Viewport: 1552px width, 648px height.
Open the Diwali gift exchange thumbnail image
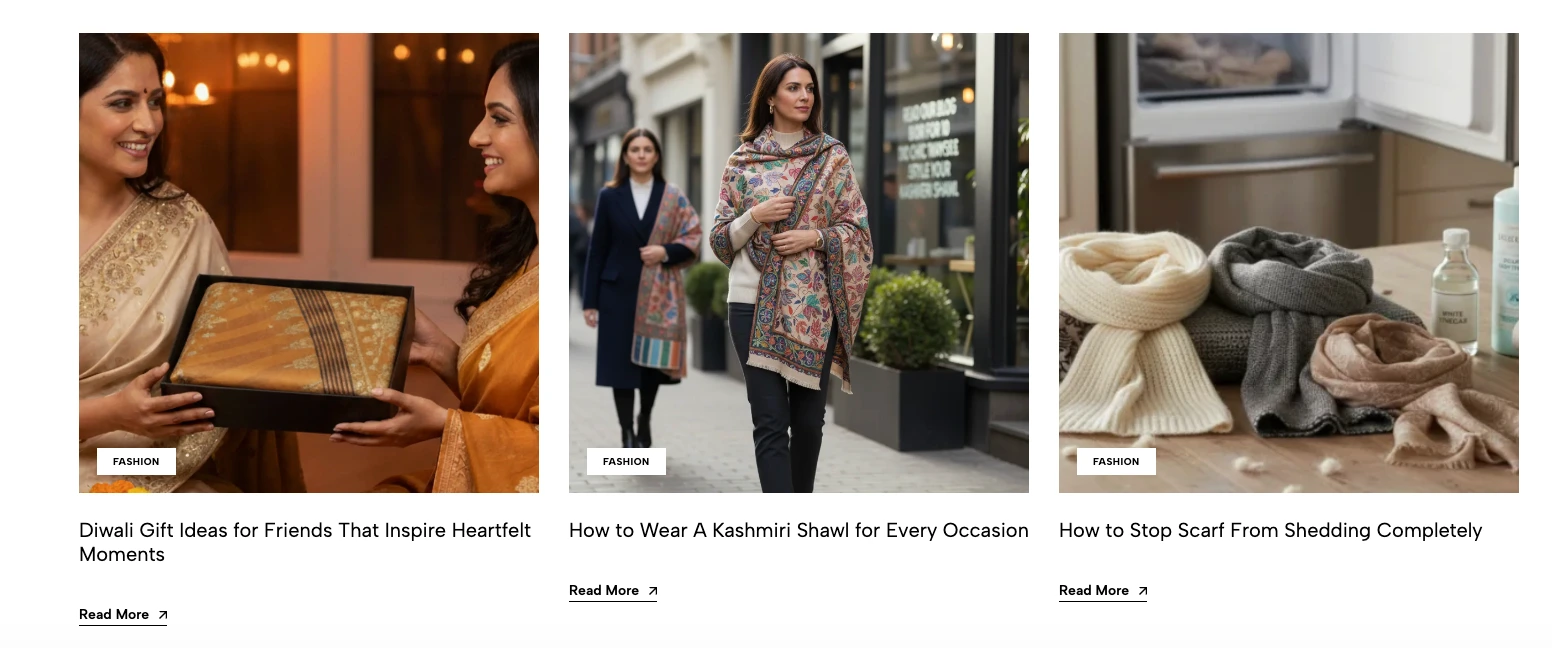308,200
